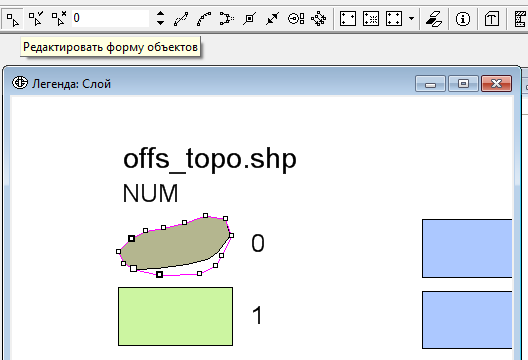Maximize the Легенда: Слой window
528x360 pixels.
tap(463, 84)
